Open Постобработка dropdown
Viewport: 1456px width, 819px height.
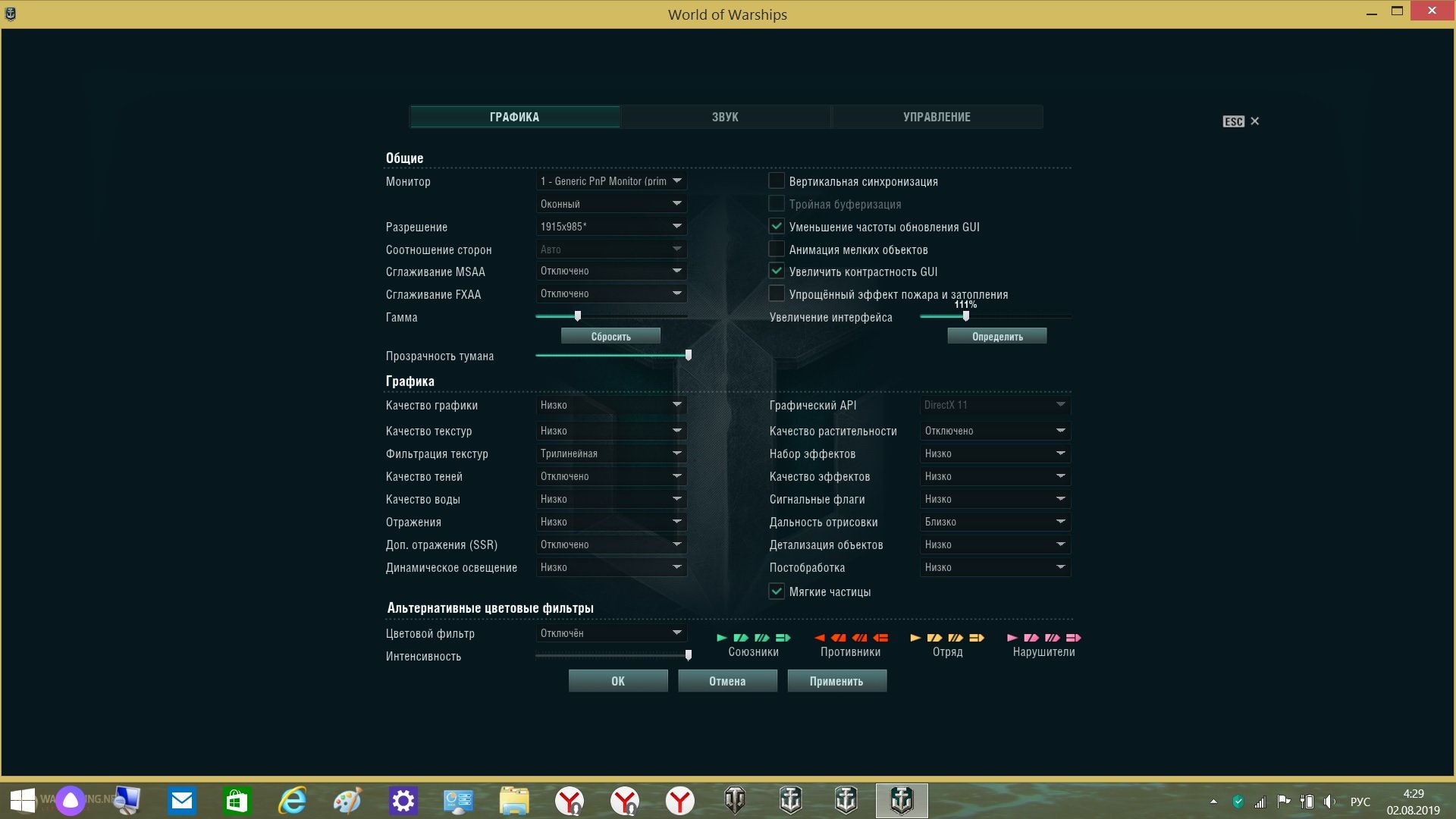(x=995, y=568)
